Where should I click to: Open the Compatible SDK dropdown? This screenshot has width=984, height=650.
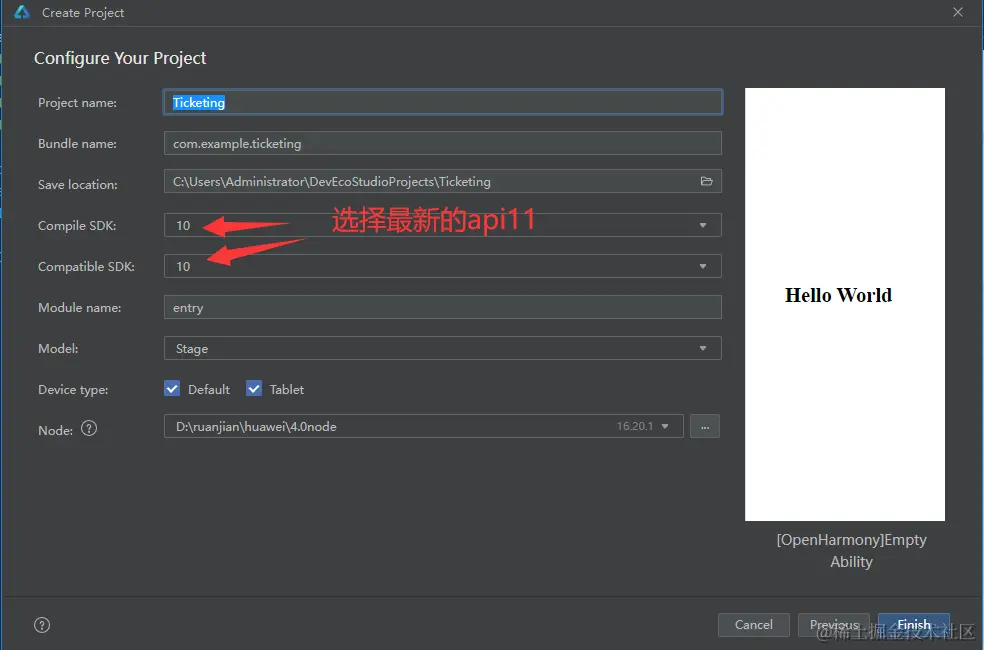click(x=442, y=266)
